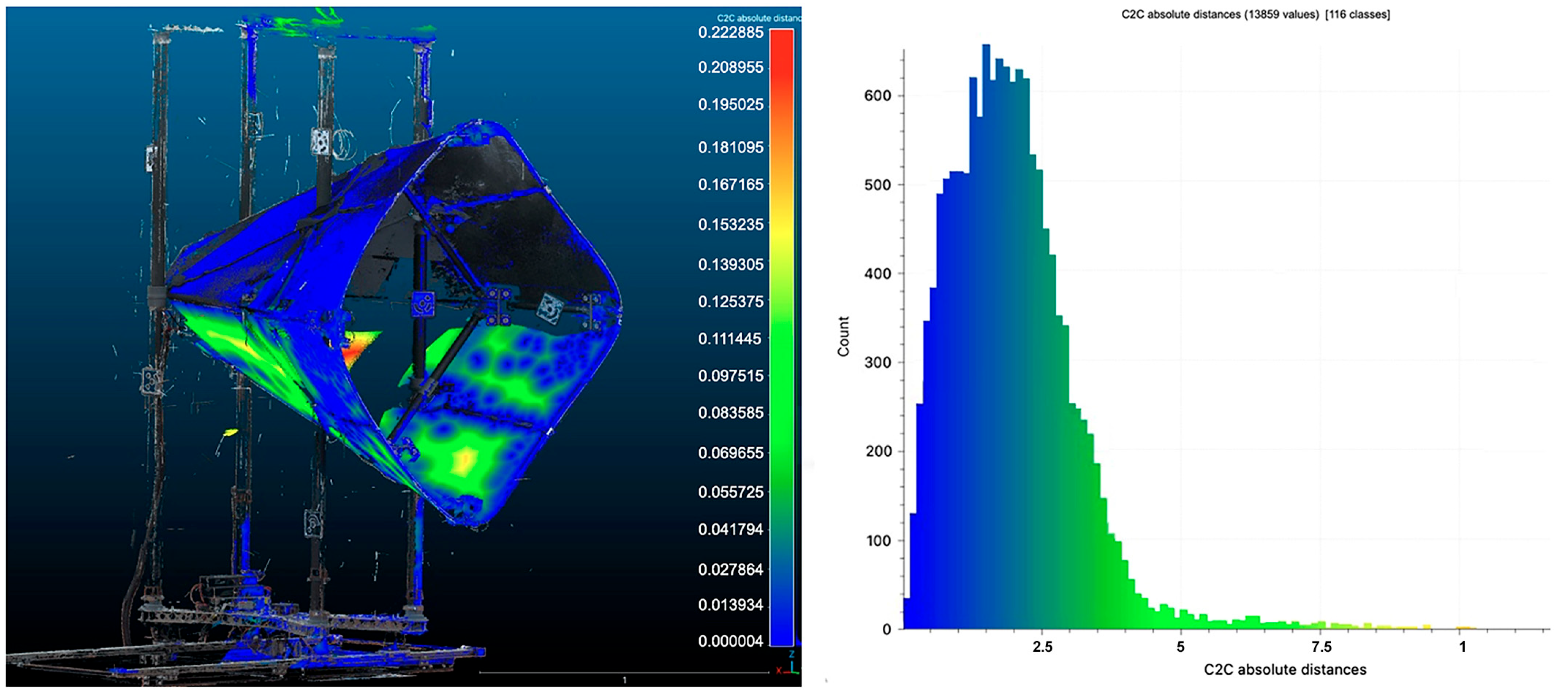
Task: Click the 2.5 tick on the histogram x-axis
Action: 1042,646
